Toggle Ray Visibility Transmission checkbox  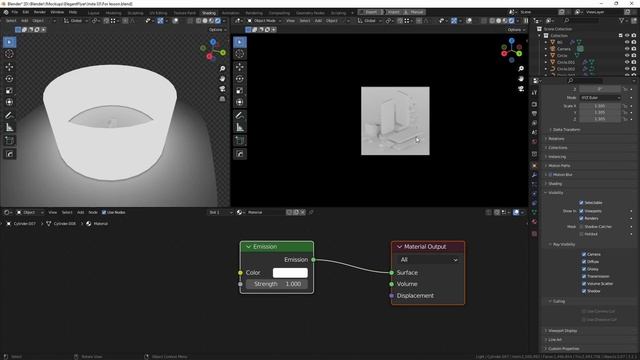[x=584, y=276]
